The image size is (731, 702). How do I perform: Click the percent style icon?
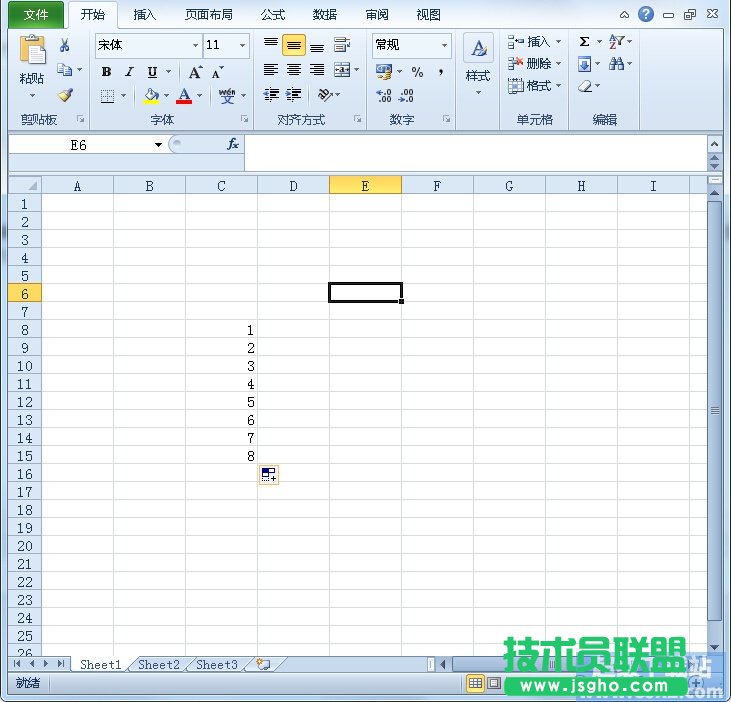coord(417,72)
